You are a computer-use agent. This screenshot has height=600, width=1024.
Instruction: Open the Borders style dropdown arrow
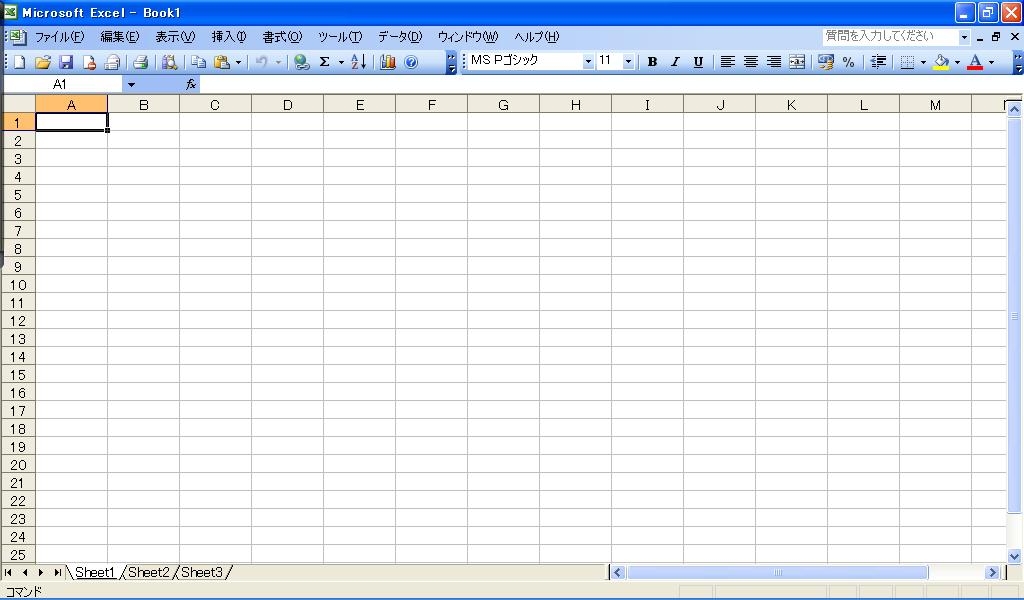tap(923, 63)
